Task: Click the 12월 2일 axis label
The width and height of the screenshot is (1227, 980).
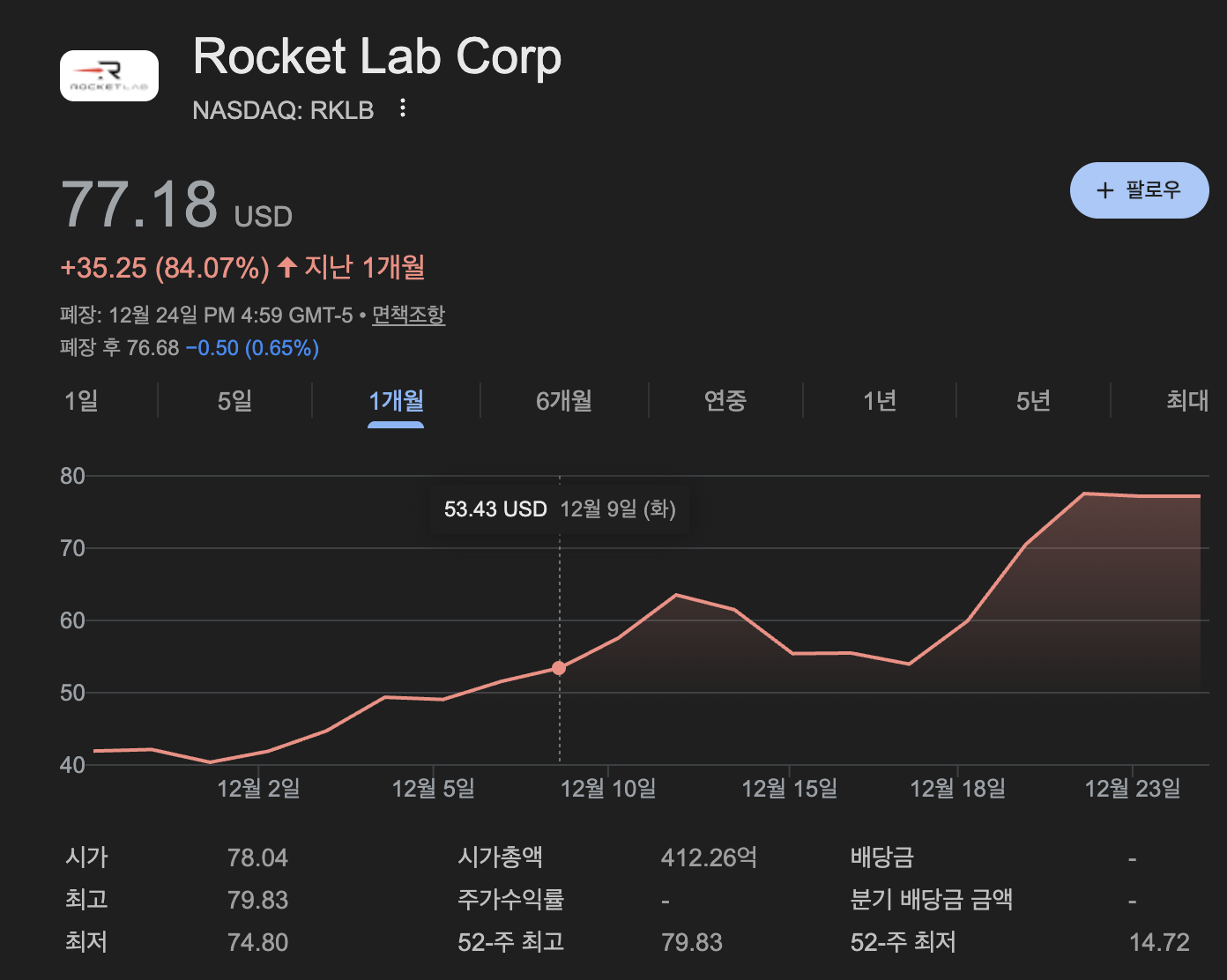Action: 258,788
